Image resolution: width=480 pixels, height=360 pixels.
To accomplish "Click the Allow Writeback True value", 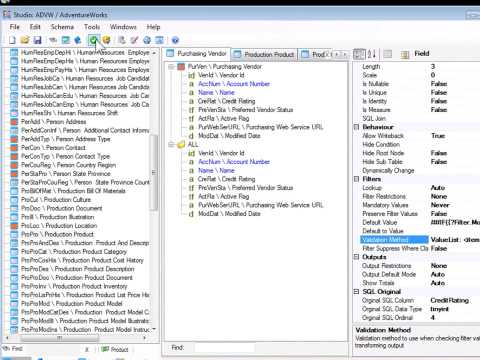I will (x=438, y=136).
